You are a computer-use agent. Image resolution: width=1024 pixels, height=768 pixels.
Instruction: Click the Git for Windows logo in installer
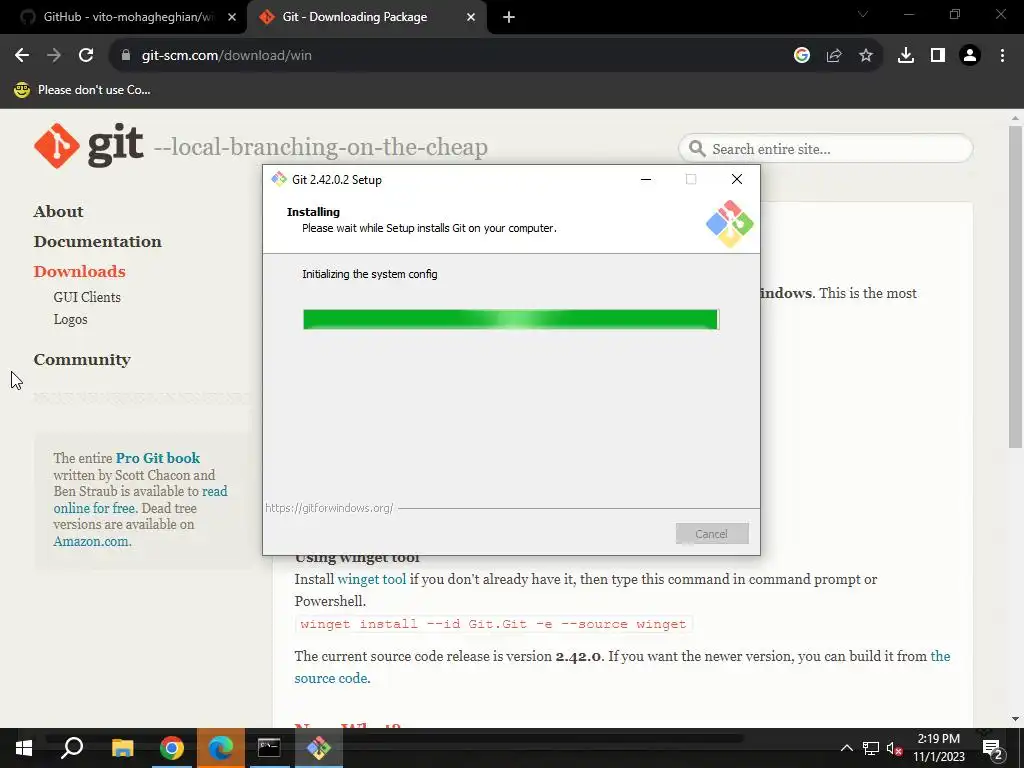729,224
